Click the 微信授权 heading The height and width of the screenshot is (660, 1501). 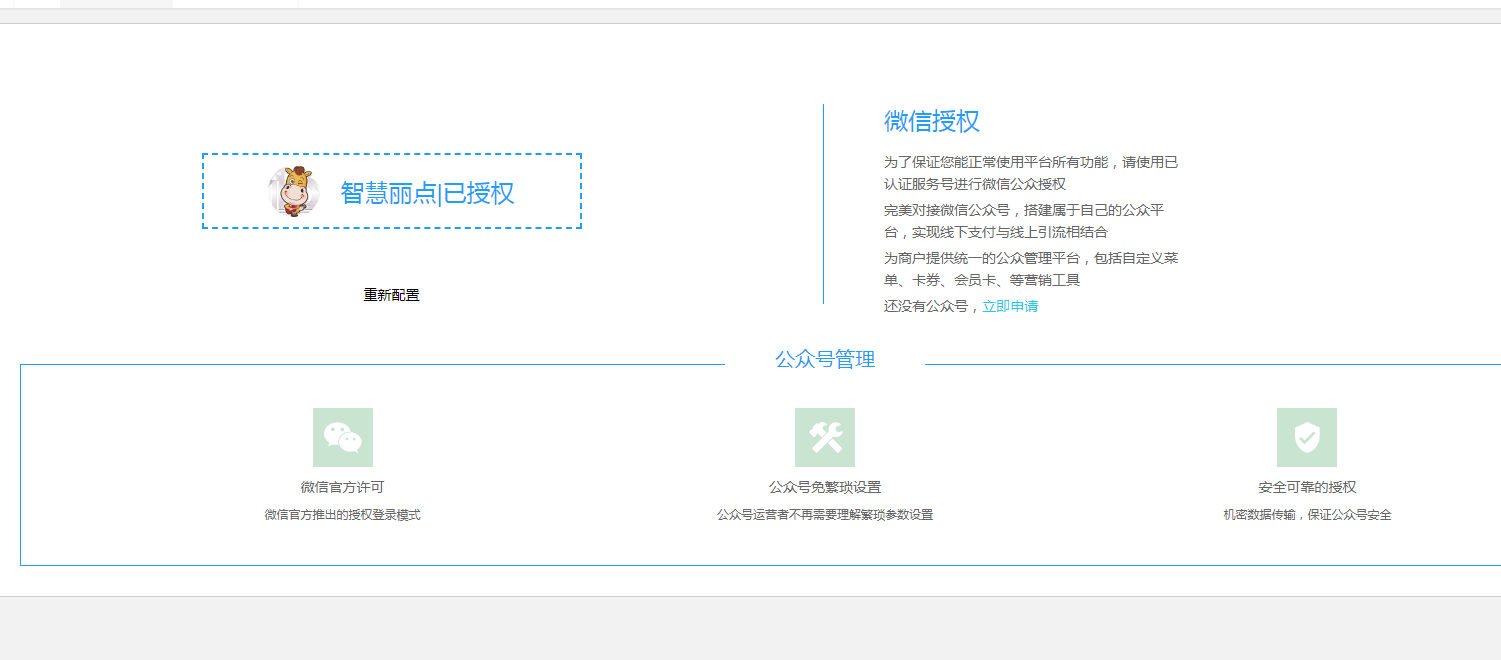pos(932,121)
